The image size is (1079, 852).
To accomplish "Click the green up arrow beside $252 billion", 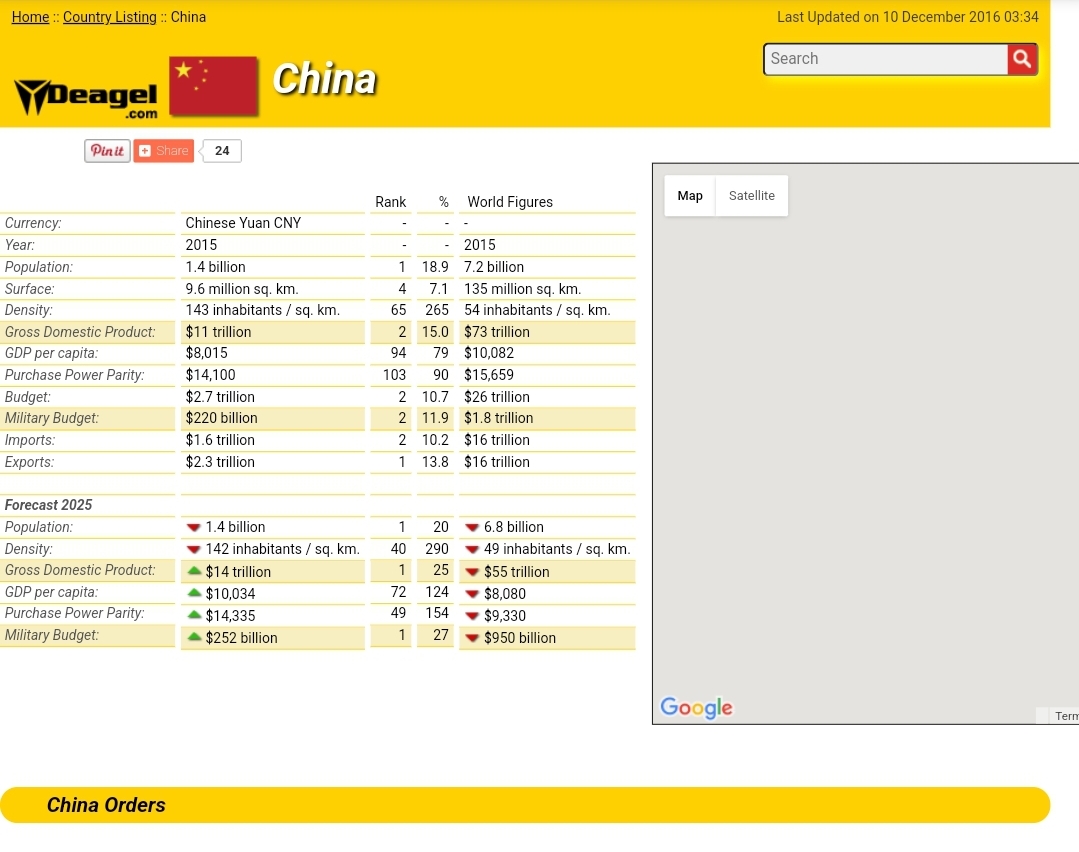I will 195,637.
